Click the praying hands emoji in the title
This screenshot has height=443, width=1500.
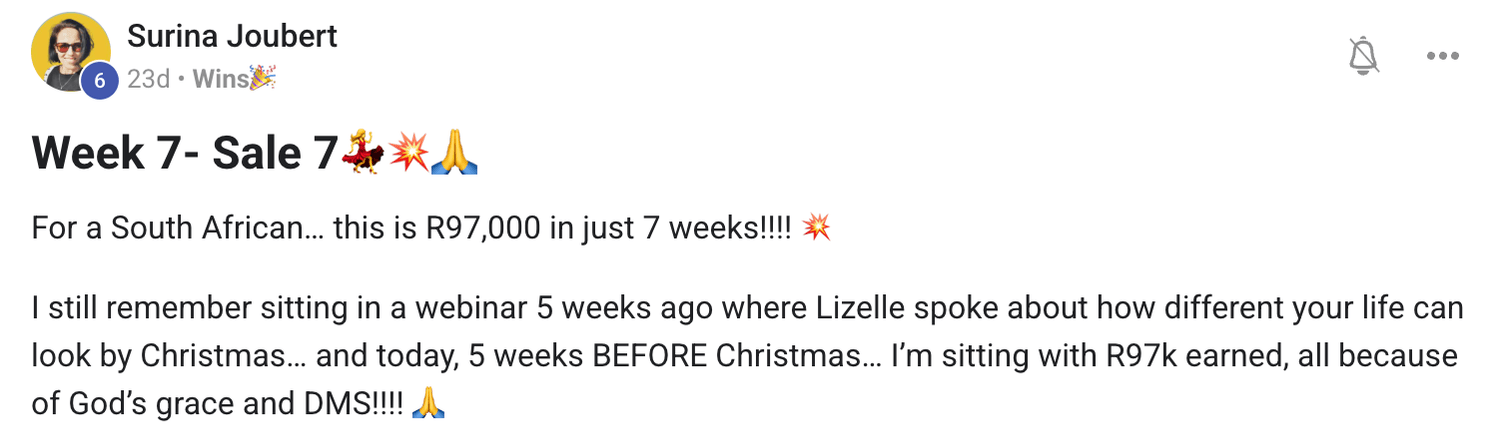454,153
